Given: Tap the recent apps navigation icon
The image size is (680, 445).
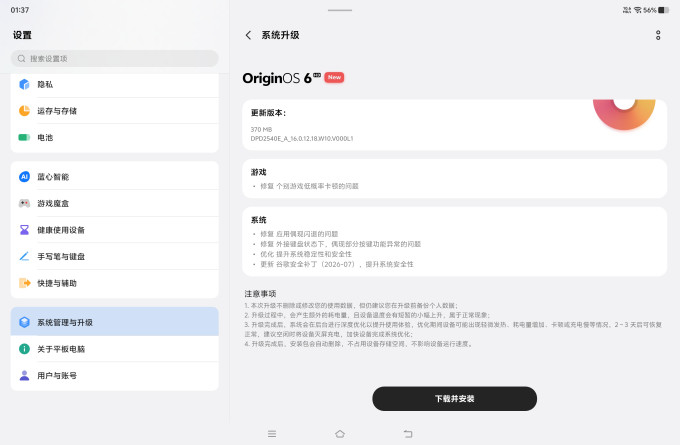Looking at the screenshot, I should coord(272,434).
